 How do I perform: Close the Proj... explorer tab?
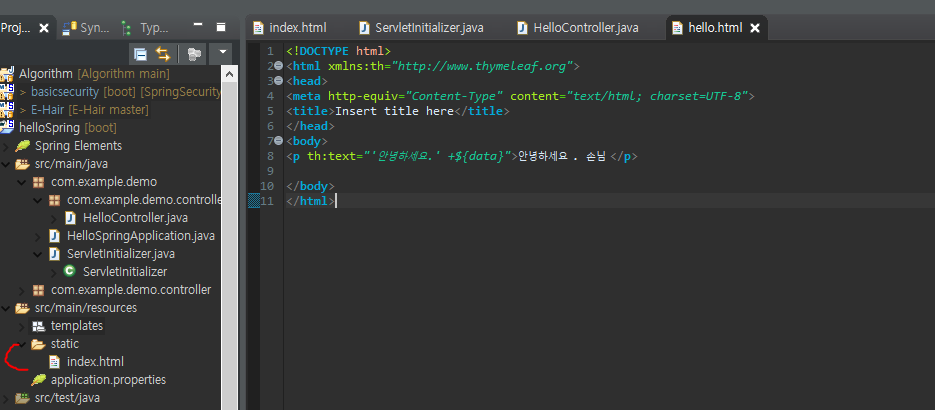pyautogui.click(x=44, y=28)
